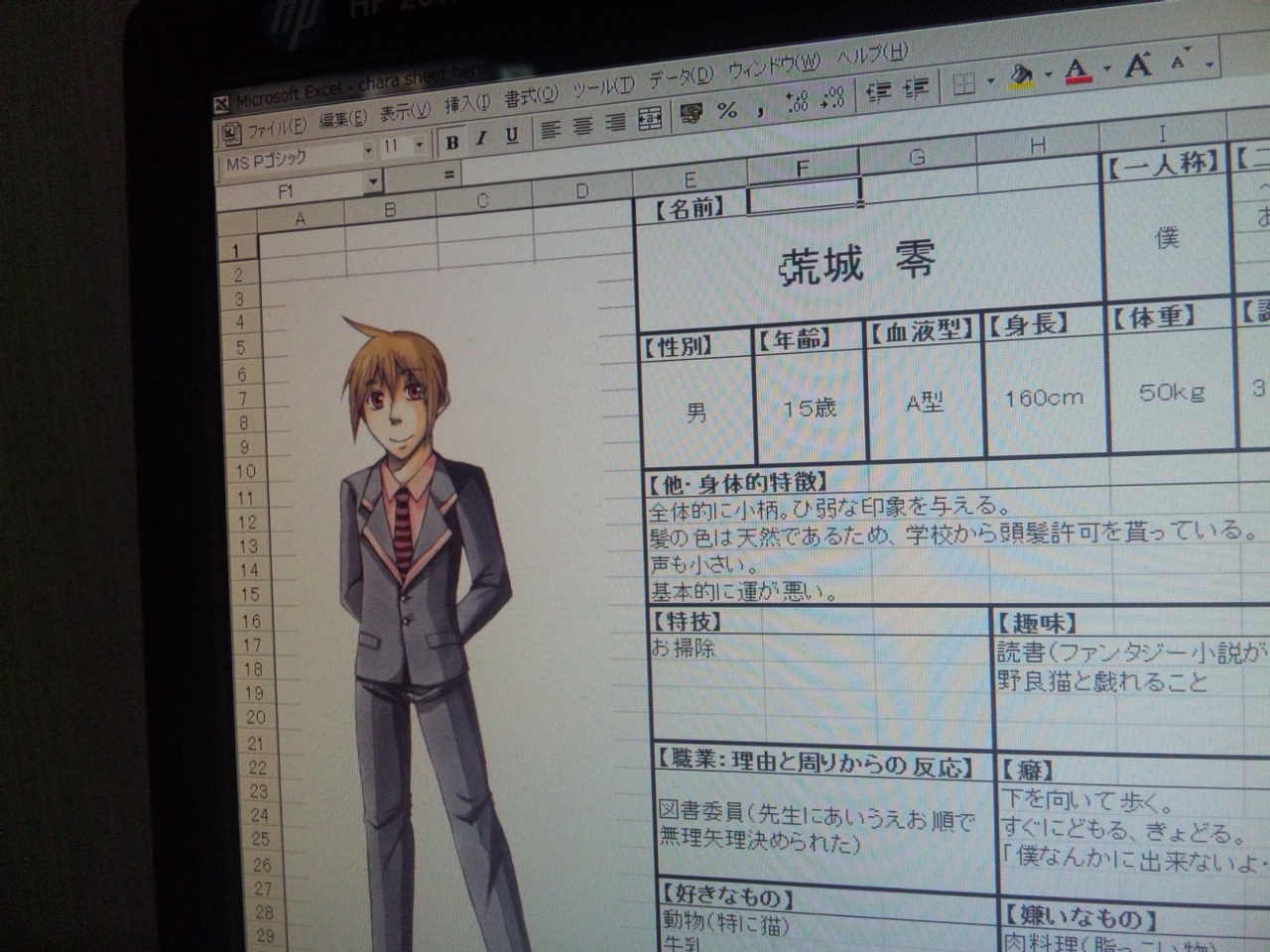Open the データ(D) menu

[x=682, y=76]
